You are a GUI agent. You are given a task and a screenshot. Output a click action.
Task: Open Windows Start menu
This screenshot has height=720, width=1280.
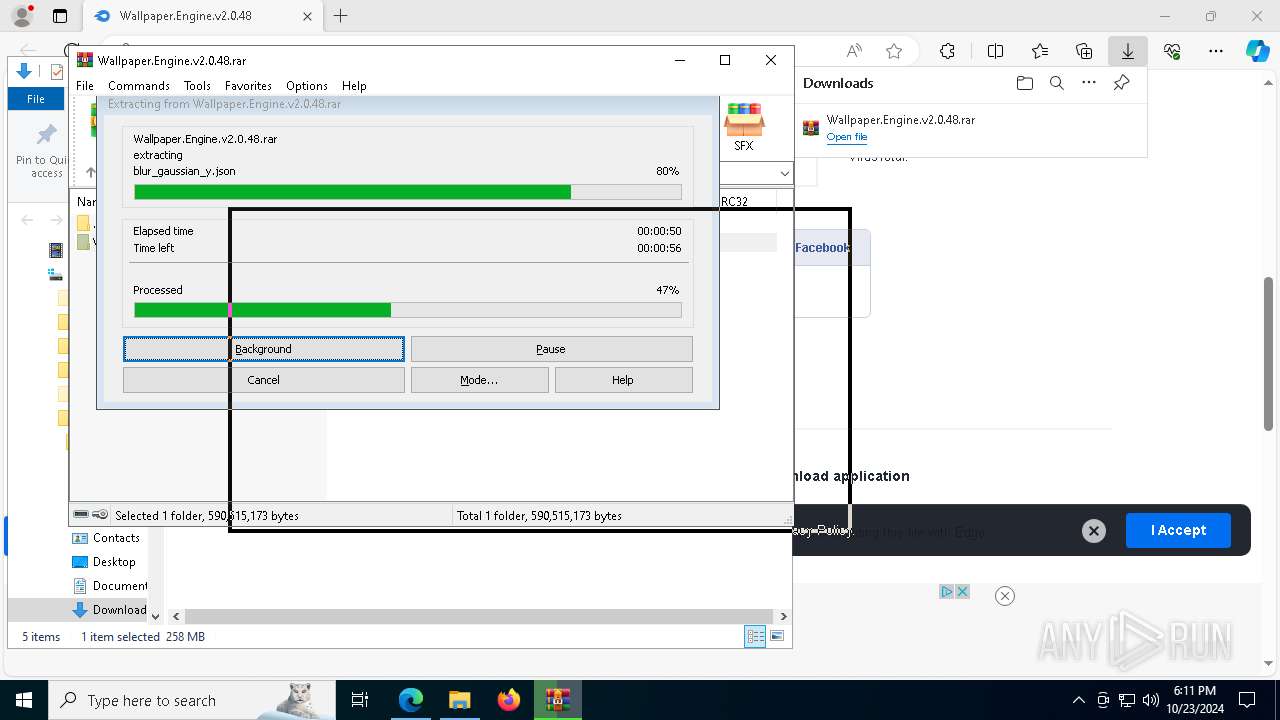(24, 701)
